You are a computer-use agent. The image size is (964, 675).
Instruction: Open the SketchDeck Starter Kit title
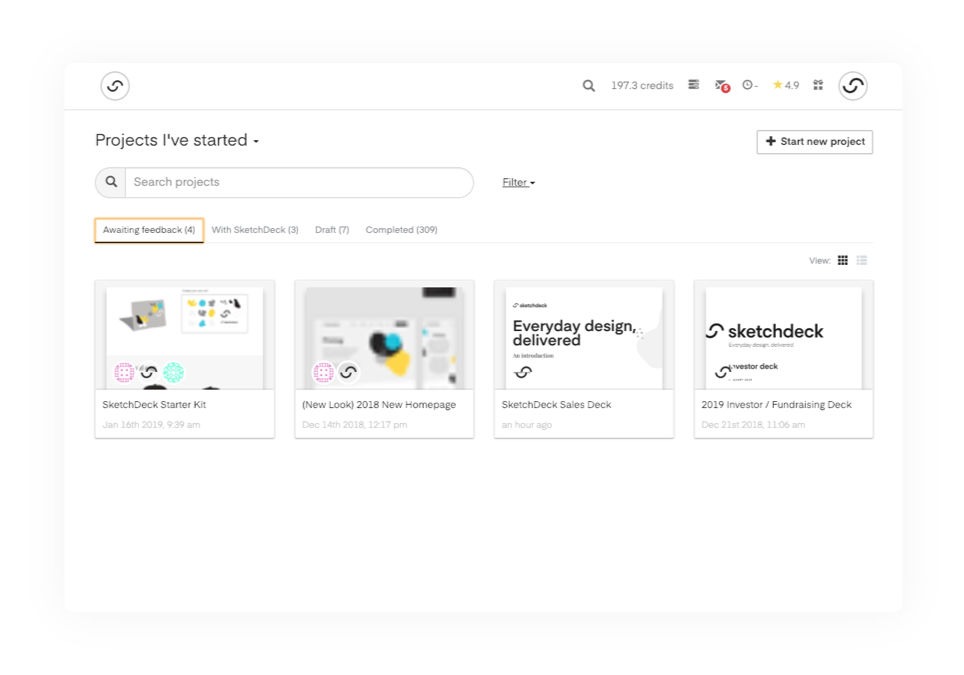(x=154, y=405)
